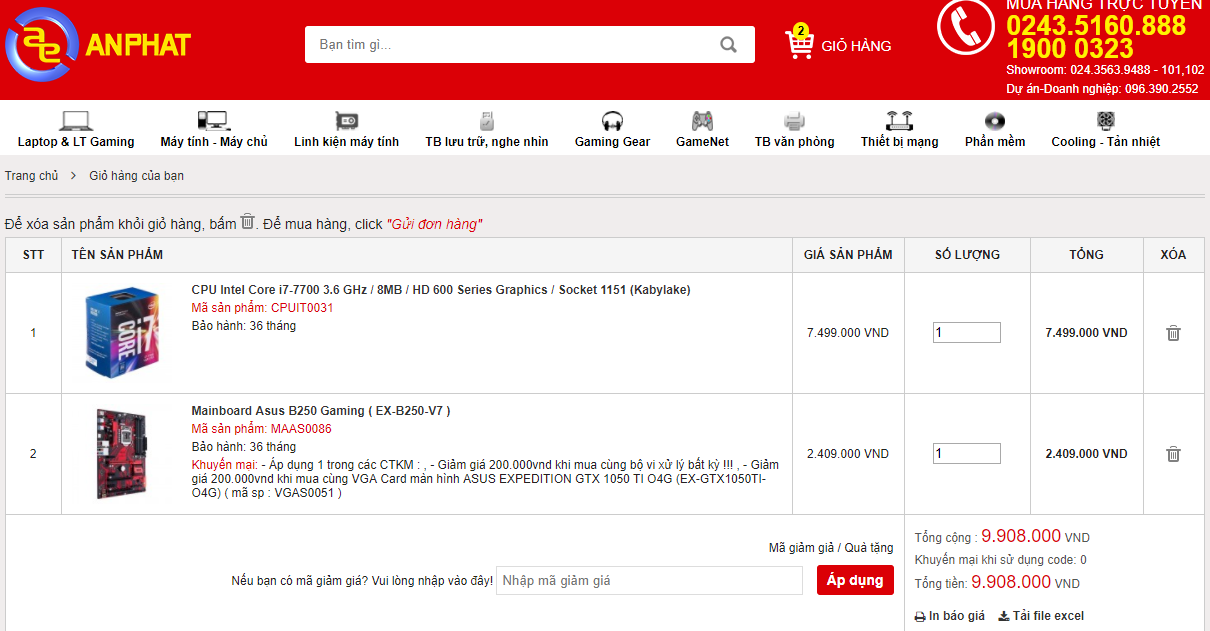Click the Showroom phone number line
The width and height of the screenshot is (1210, 631).
tap(1105, 70)
